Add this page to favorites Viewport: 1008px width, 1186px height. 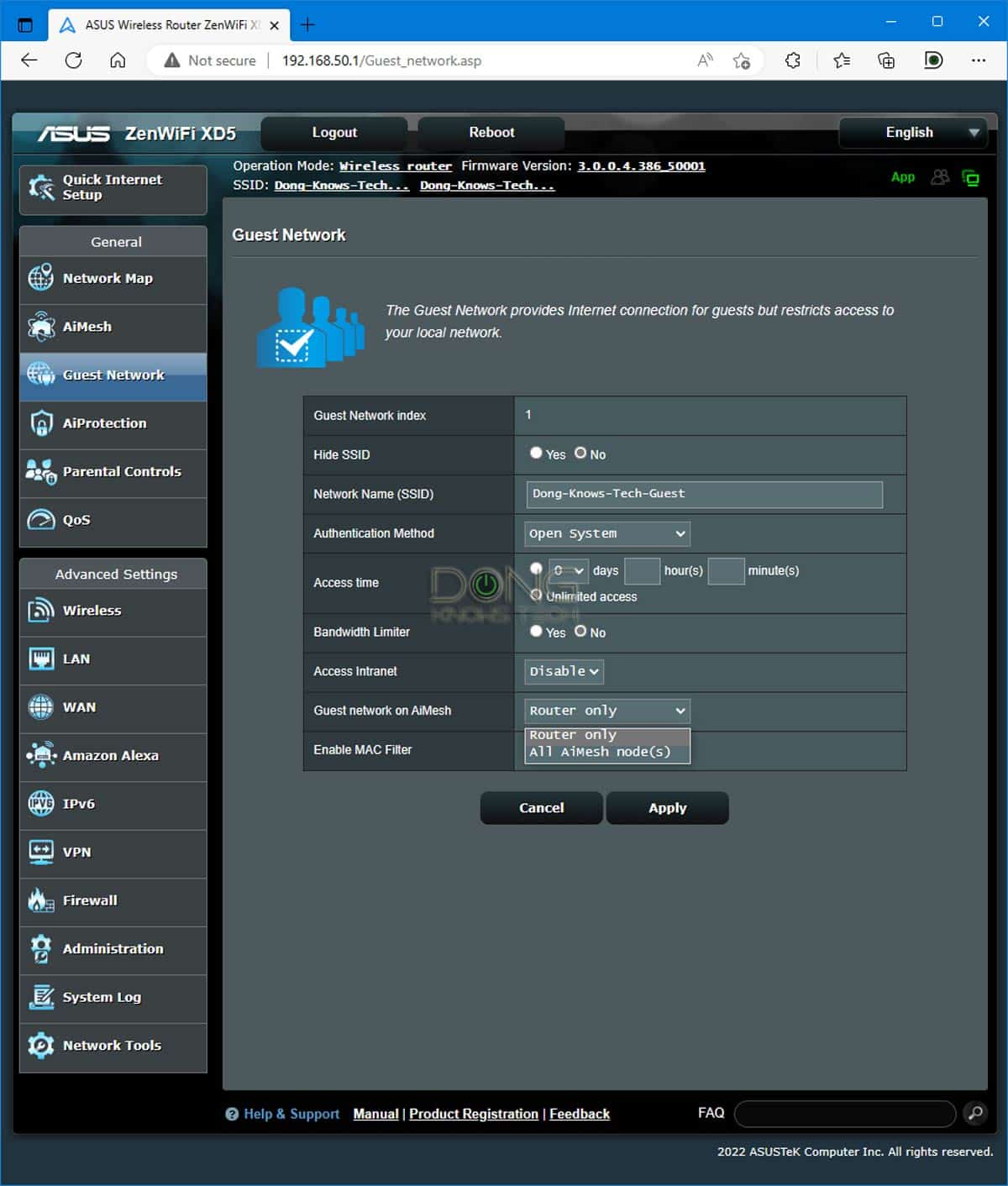click(x=741, y=60)
